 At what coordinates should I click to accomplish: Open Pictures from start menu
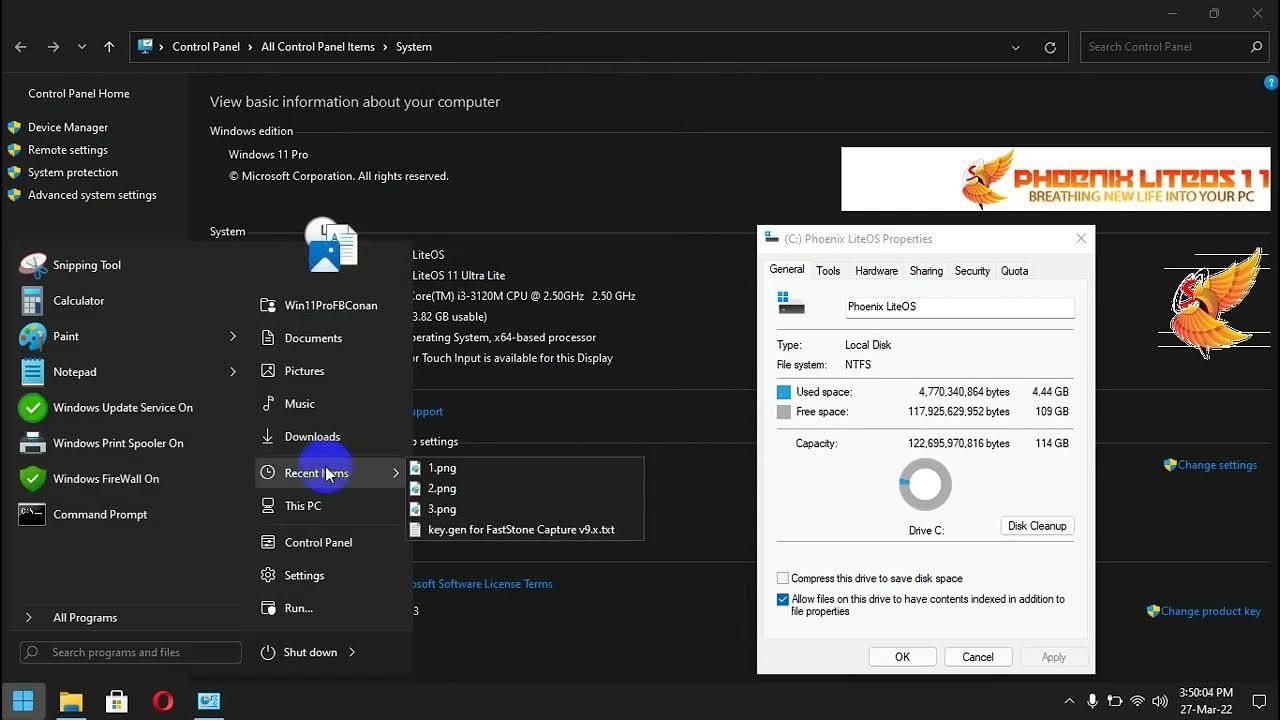(304, 371)
